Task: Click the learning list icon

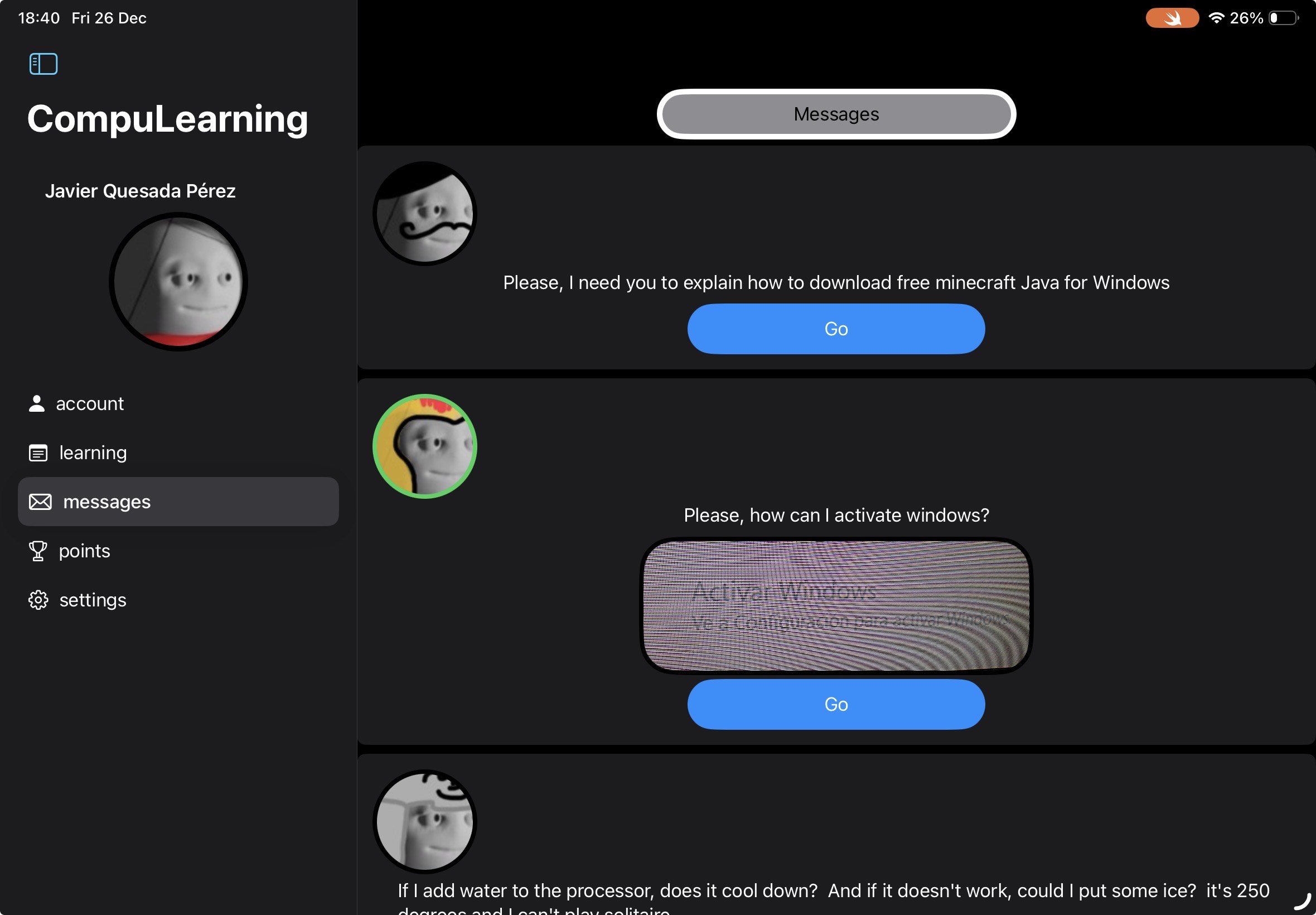Action: pos(38,453)
